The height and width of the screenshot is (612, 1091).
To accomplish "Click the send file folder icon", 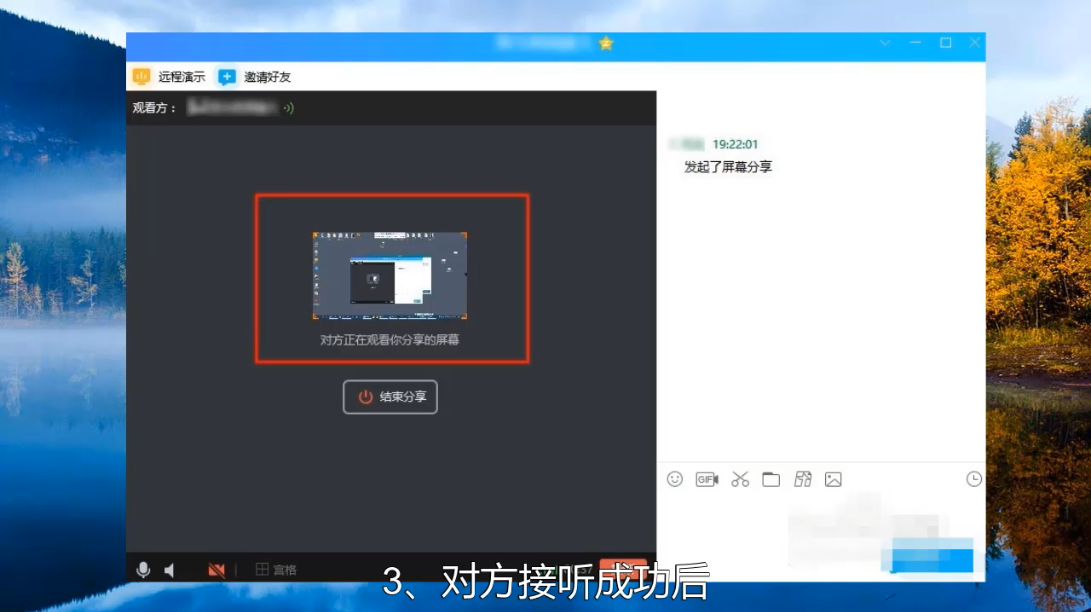I will (x=770, y=479).
